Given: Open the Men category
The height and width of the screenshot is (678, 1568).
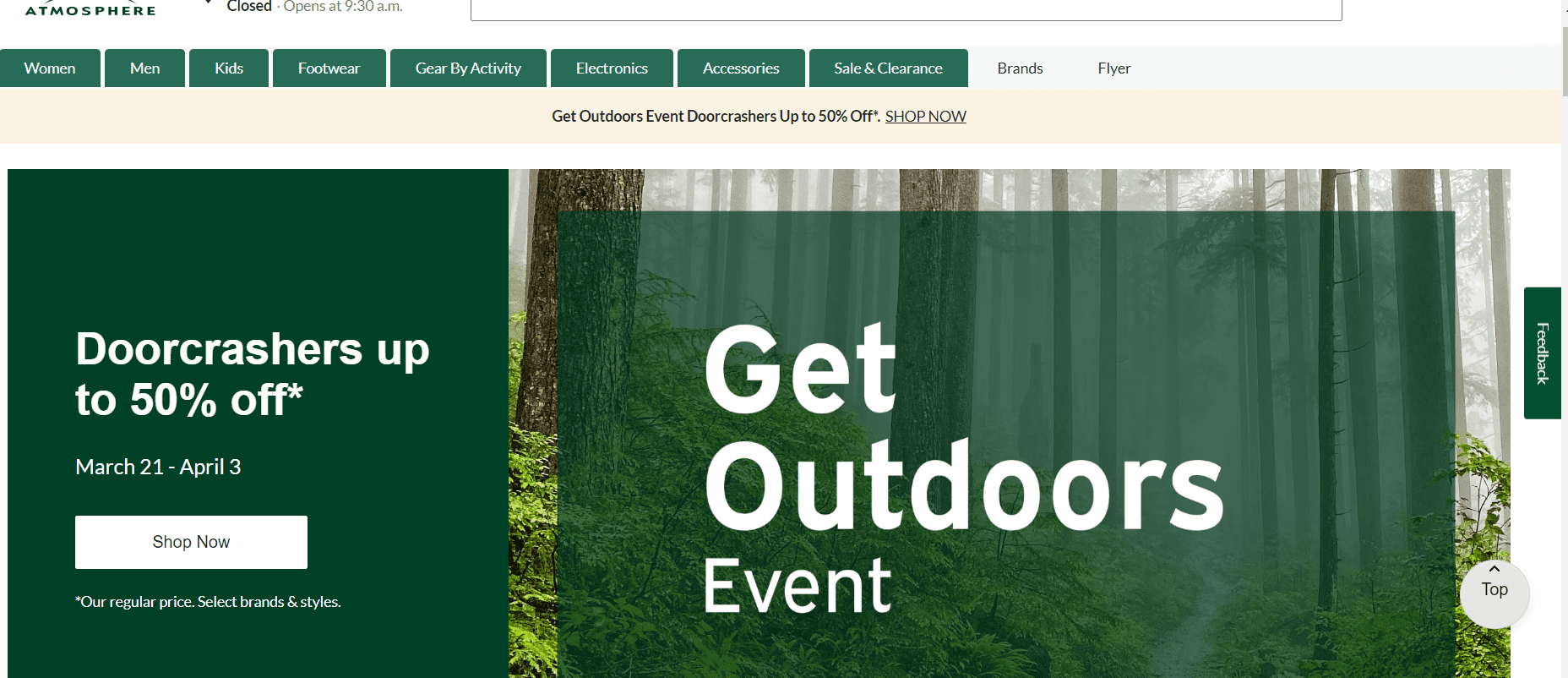Looking at the screenshot, I should click(144, 68).
